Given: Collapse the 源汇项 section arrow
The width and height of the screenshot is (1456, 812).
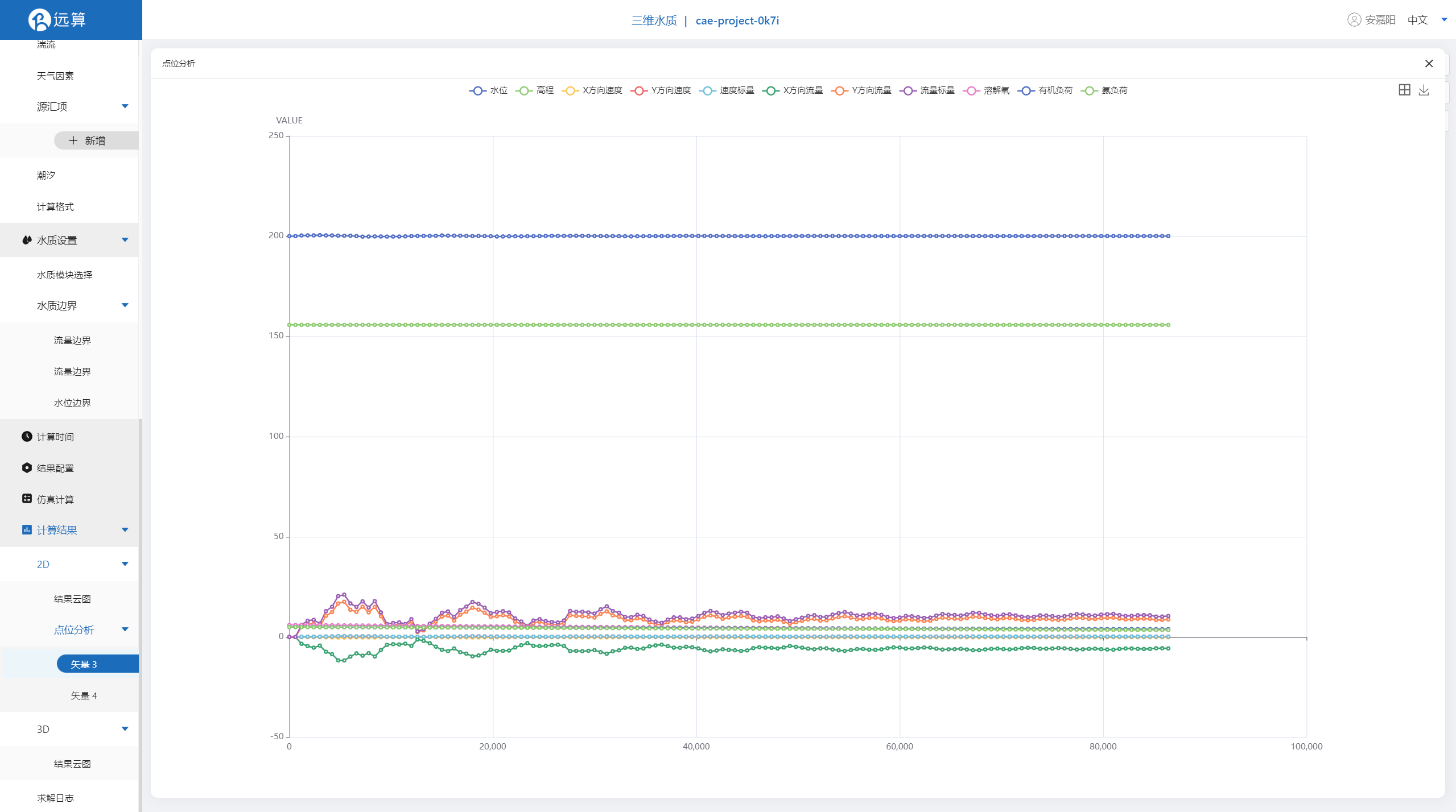Looking at the screenshot, I should click(125, 106).
